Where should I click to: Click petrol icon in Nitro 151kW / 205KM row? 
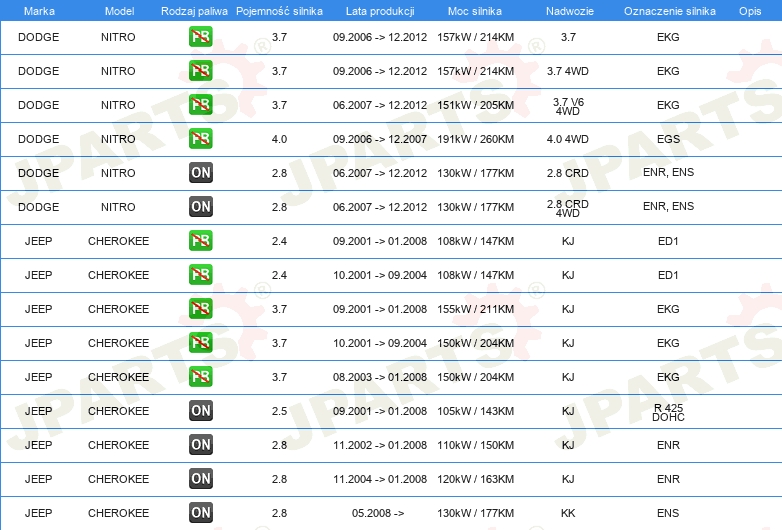(x=200, y=105)
